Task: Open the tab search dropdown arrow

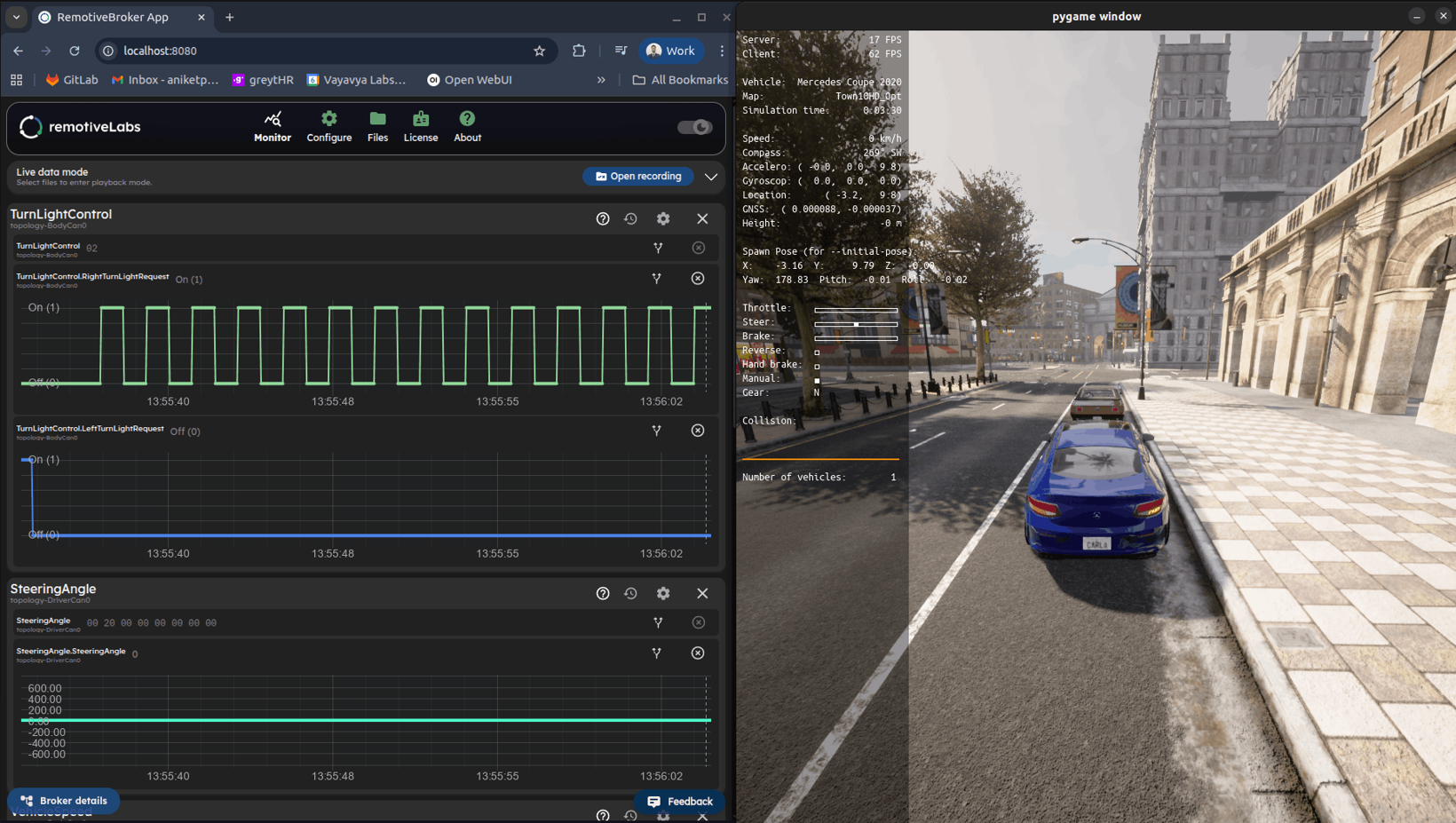Action: click(x=16, y=17)
